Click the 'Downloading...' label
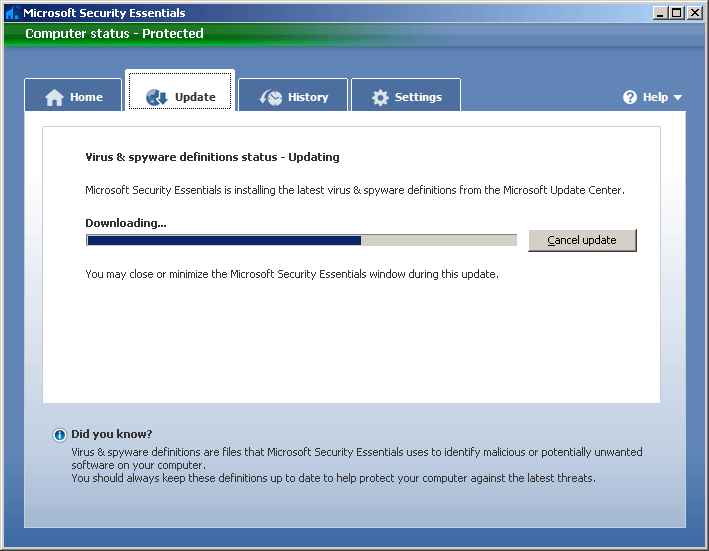This screenshot has width=709, height=551. [x=126, y=223]
